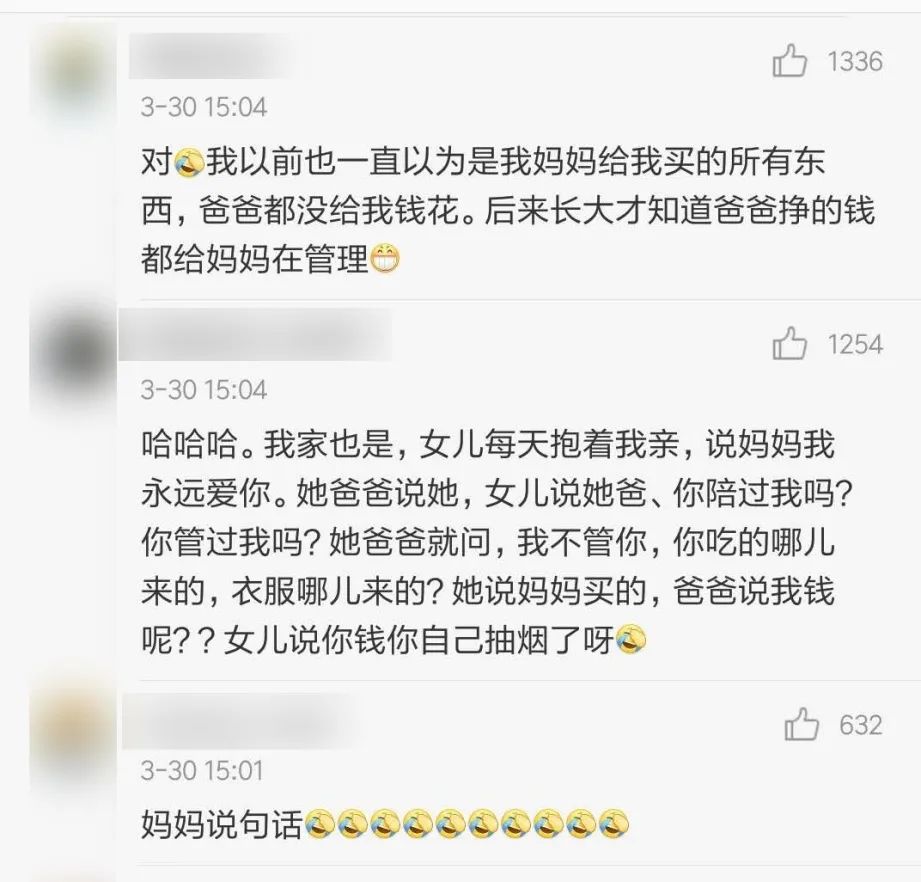
Task: Open second commenter's blurred username
Action: [256, 335]
